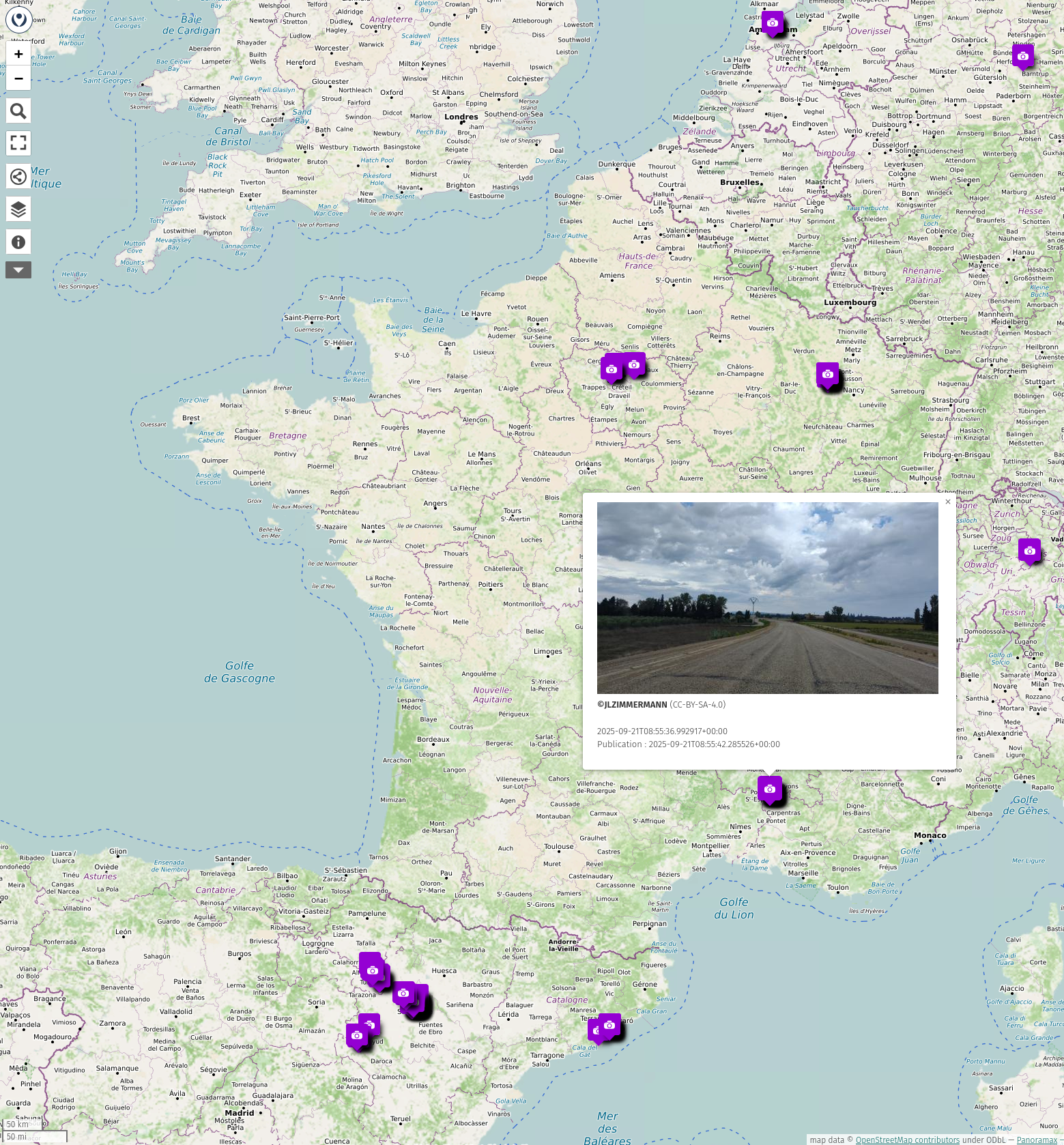Zoom out of the map

click(x=18, y=78)
